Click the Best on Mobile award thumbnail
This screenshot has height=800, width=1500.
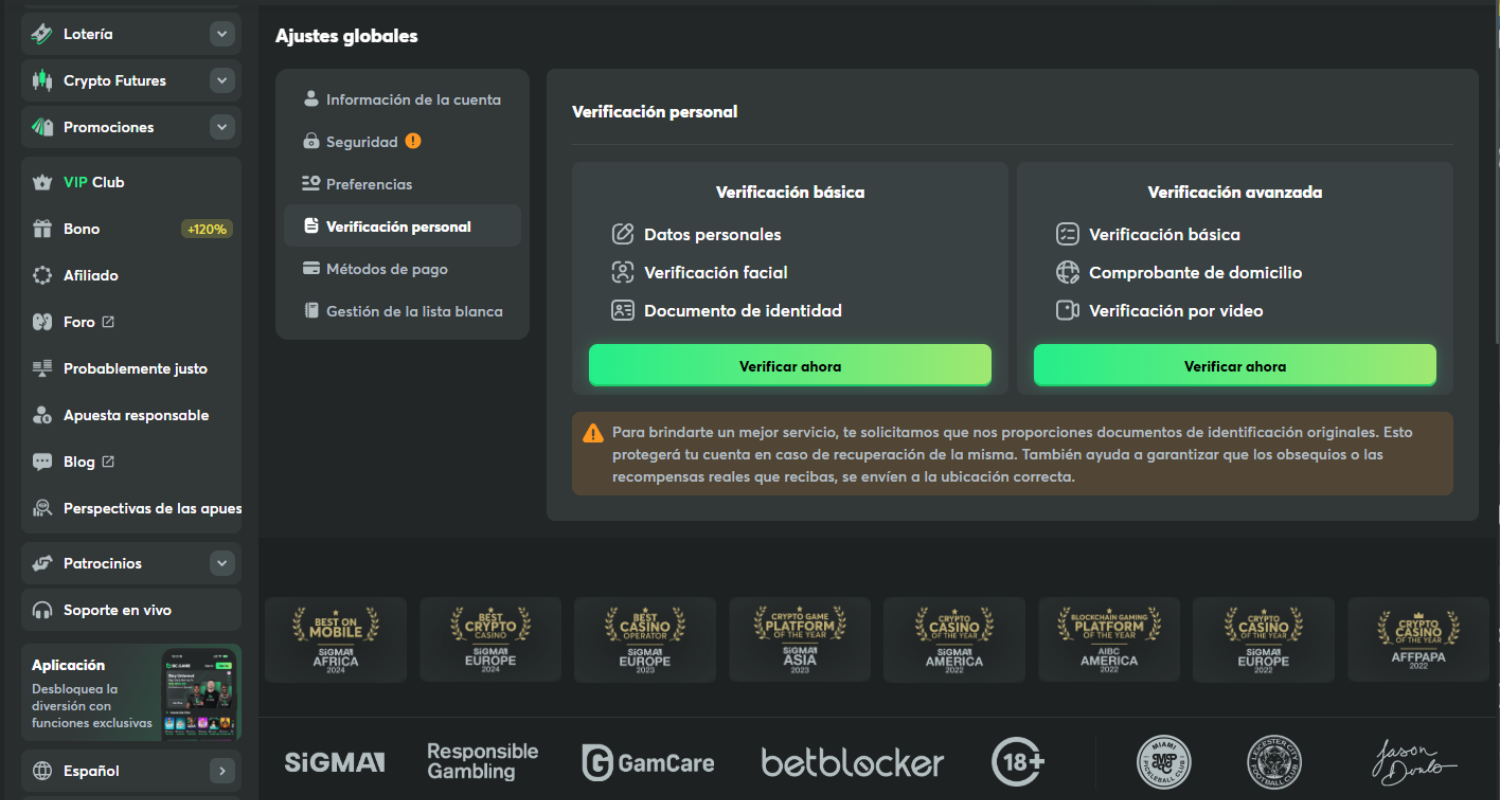pyautogui.click(x=336, y=639)
